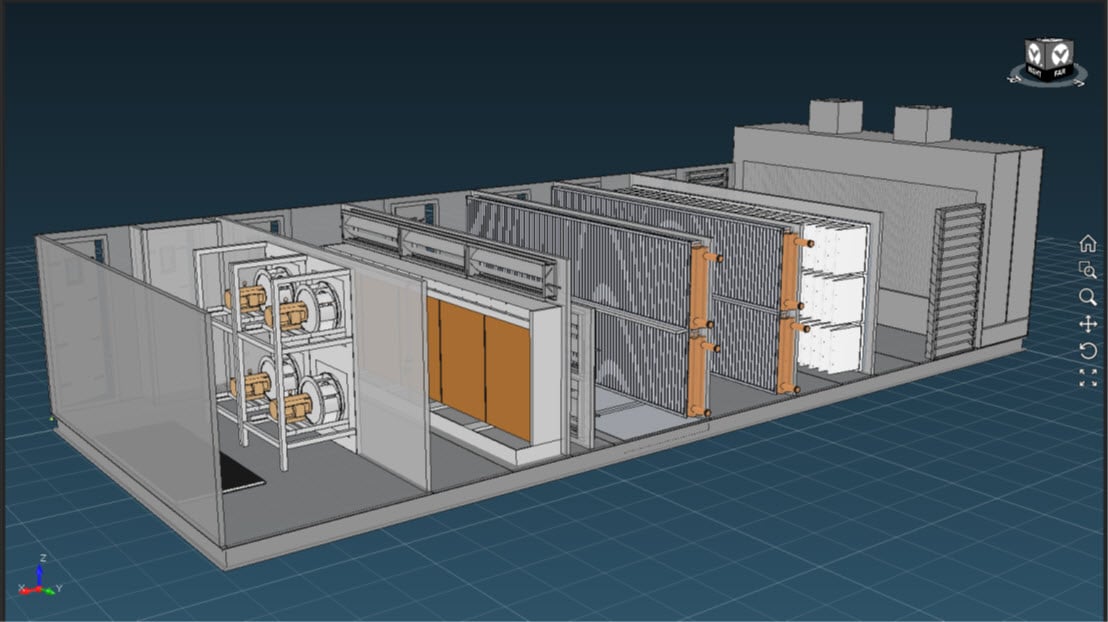Choose the pan four-arrow tool
The width and height of the screenshot is (1108, 622).
tap(1088, 324)
